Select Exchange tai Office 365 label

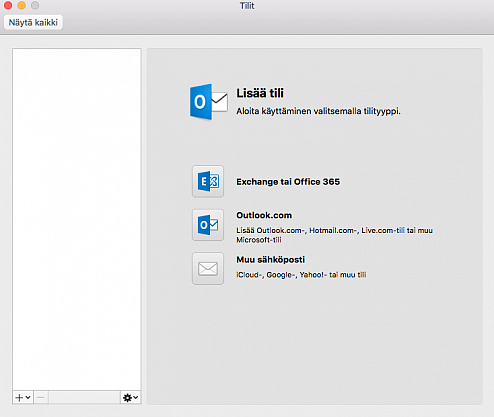point(288,182)
